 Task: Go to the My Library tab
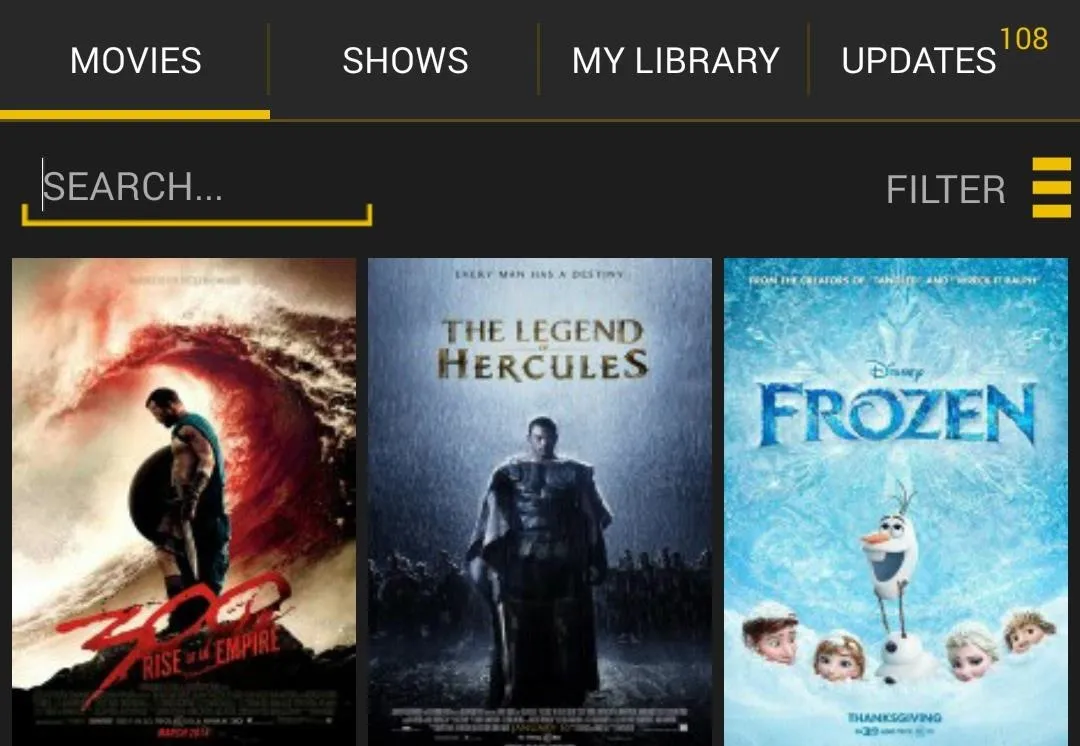[675, 61]
